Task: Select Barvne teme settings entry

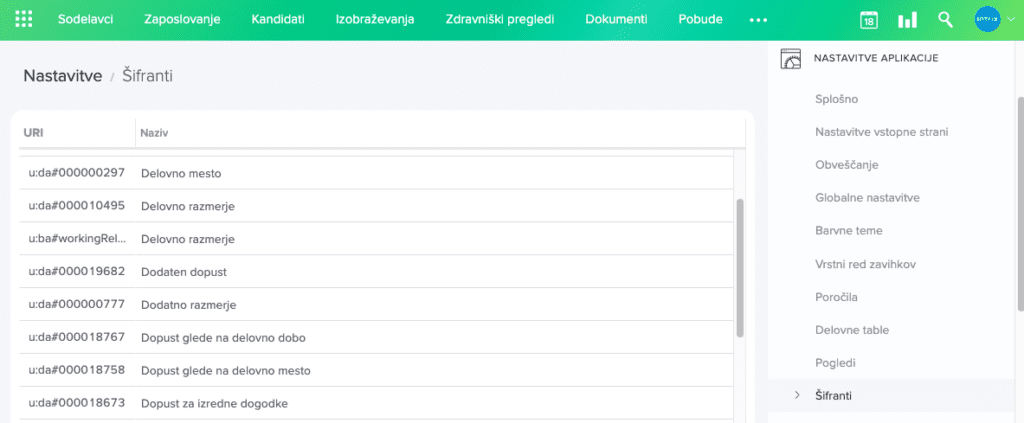Action: (x=848, y=231)
